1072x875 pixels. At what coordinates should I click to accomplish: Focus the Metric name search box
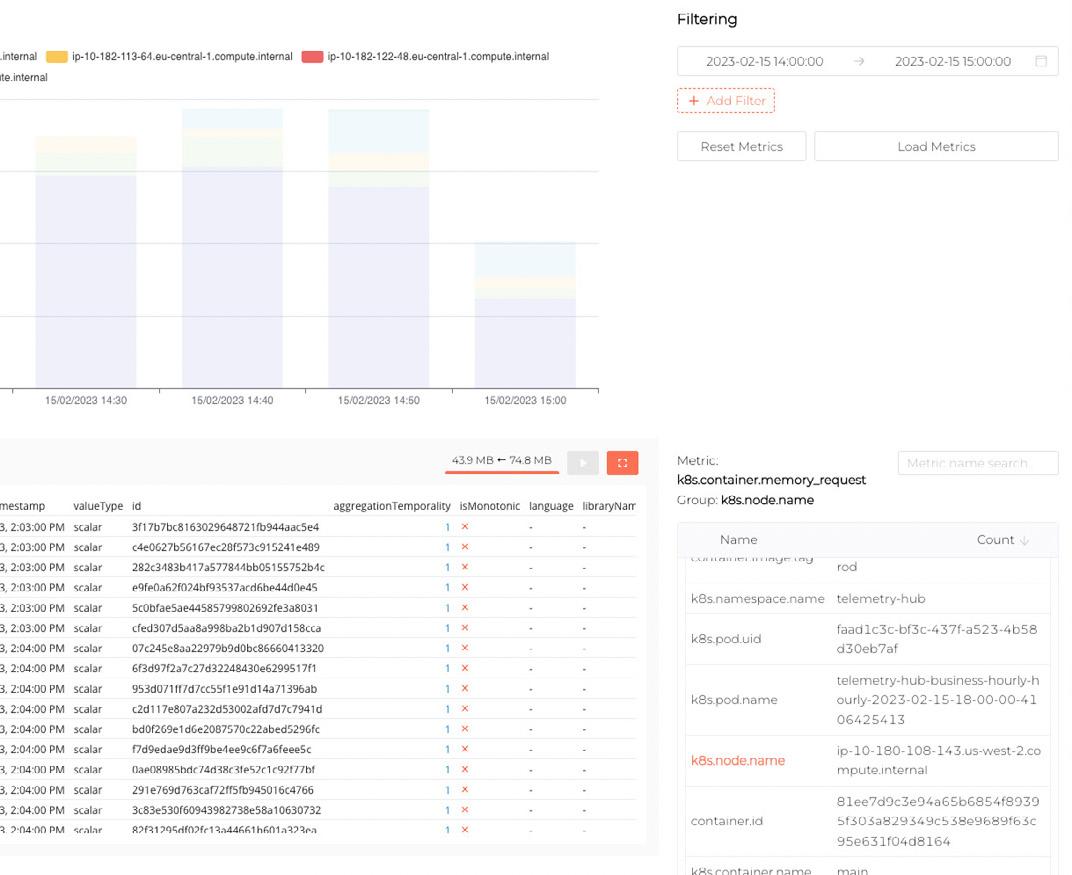[x=977, y=463]
